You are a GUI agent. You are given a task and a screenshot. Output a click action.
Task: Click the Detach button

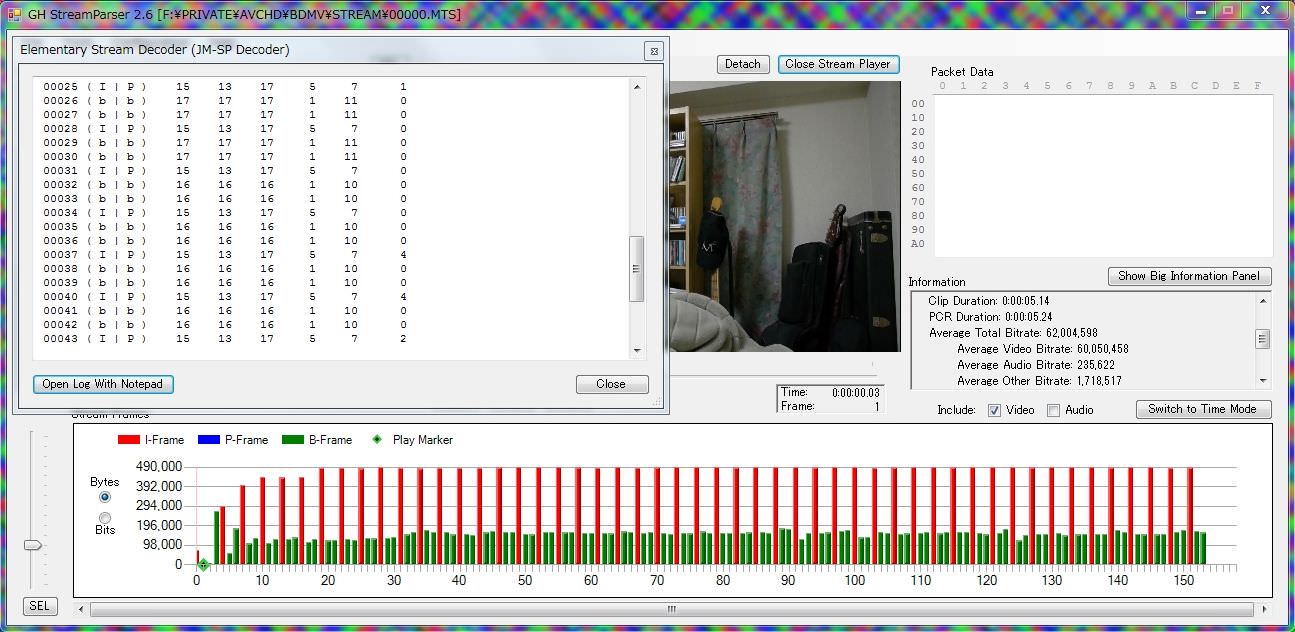pos(742,64)
